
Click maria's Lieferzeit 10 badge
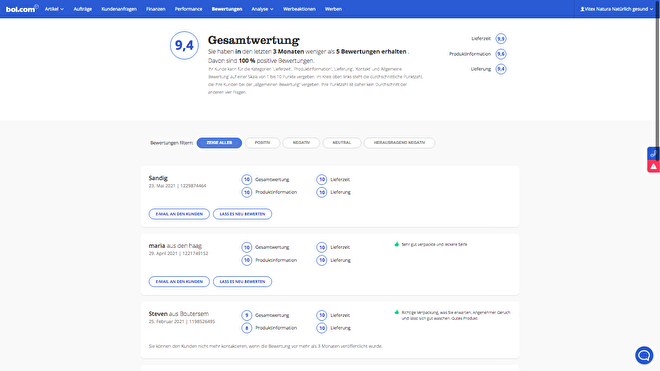(322, 247)
